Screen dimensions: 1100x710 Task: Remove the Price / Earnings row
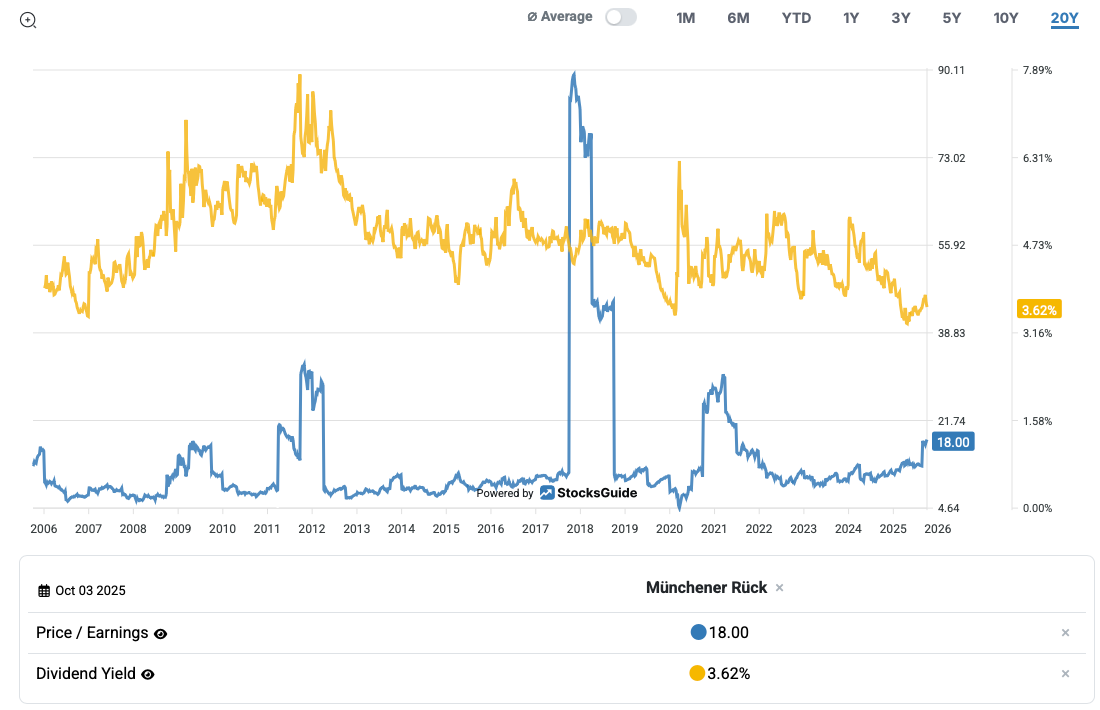tap(1065, 633)
